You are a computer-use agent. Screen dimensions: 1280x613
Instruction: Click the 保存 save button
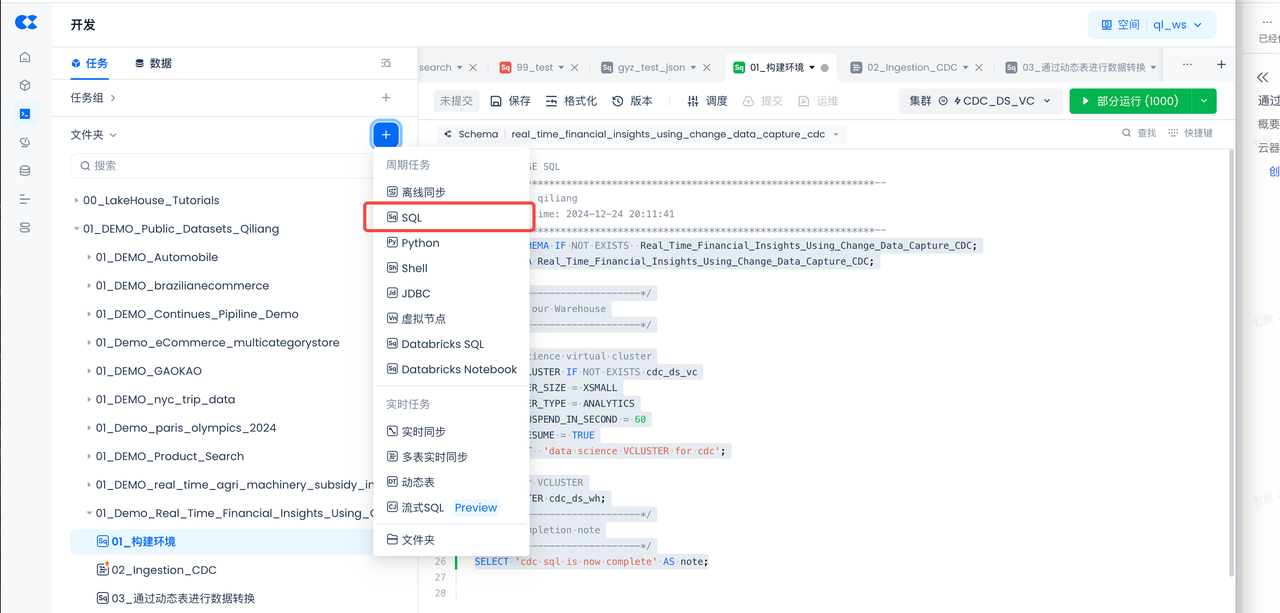point(510,101)
